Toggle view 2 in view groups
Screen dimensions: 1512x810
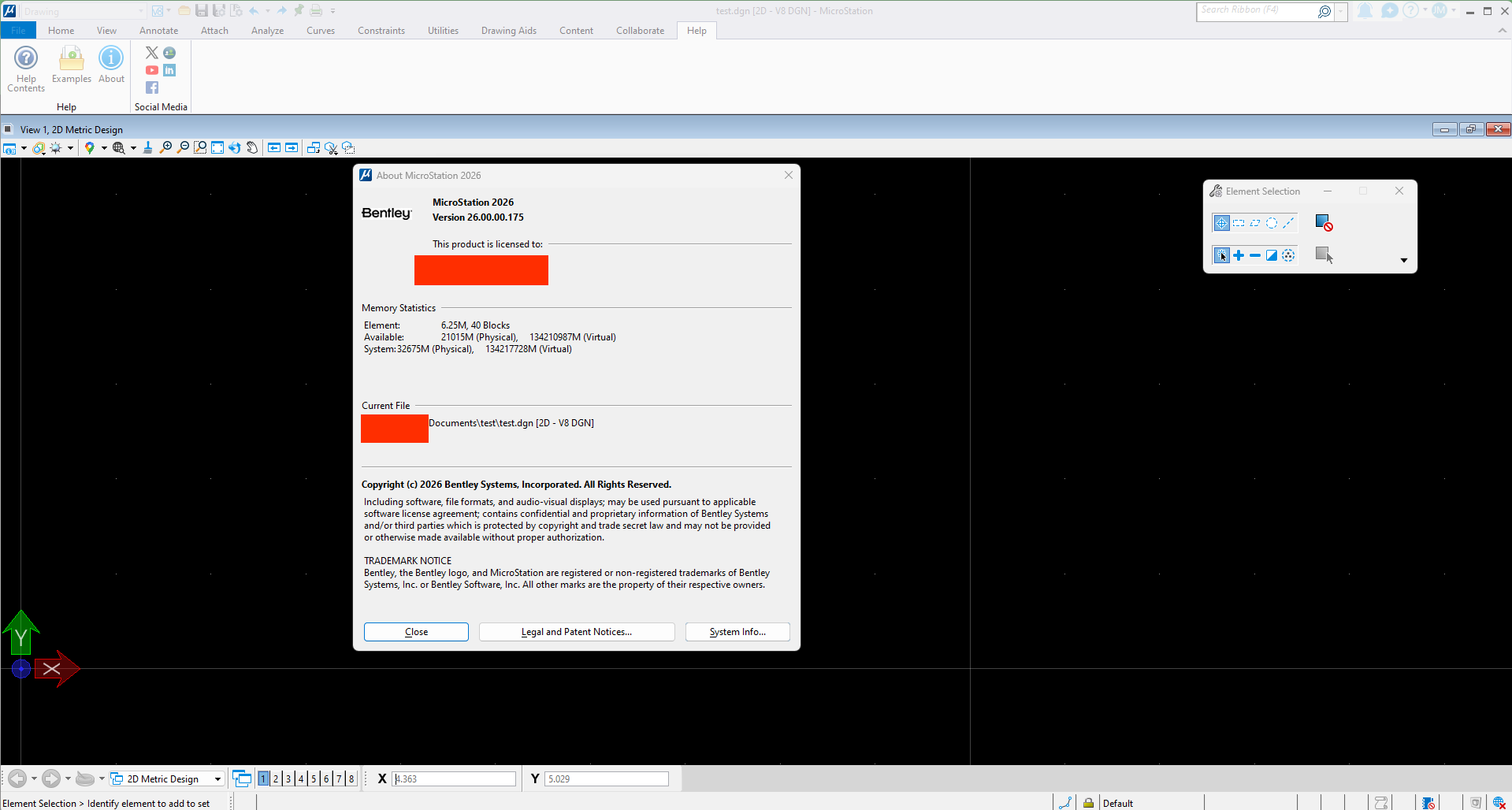[x=276, y=778]
